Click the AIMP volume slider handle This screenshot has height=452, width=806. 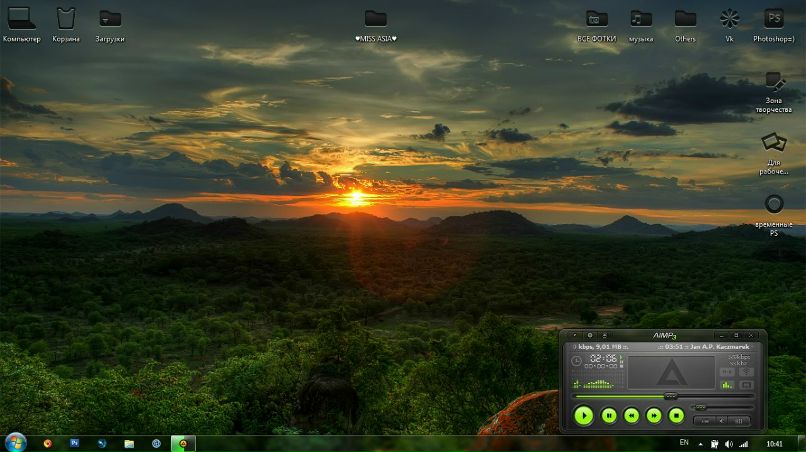tap(701, 407)
